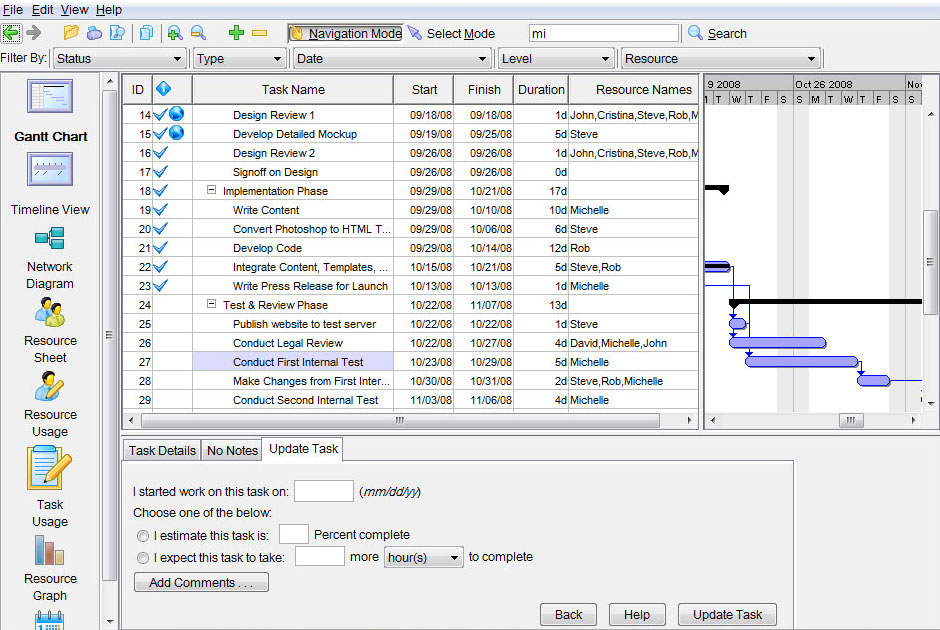Enable Select Mode
Viewport: 940px width, 630px height.
[452, 34]
